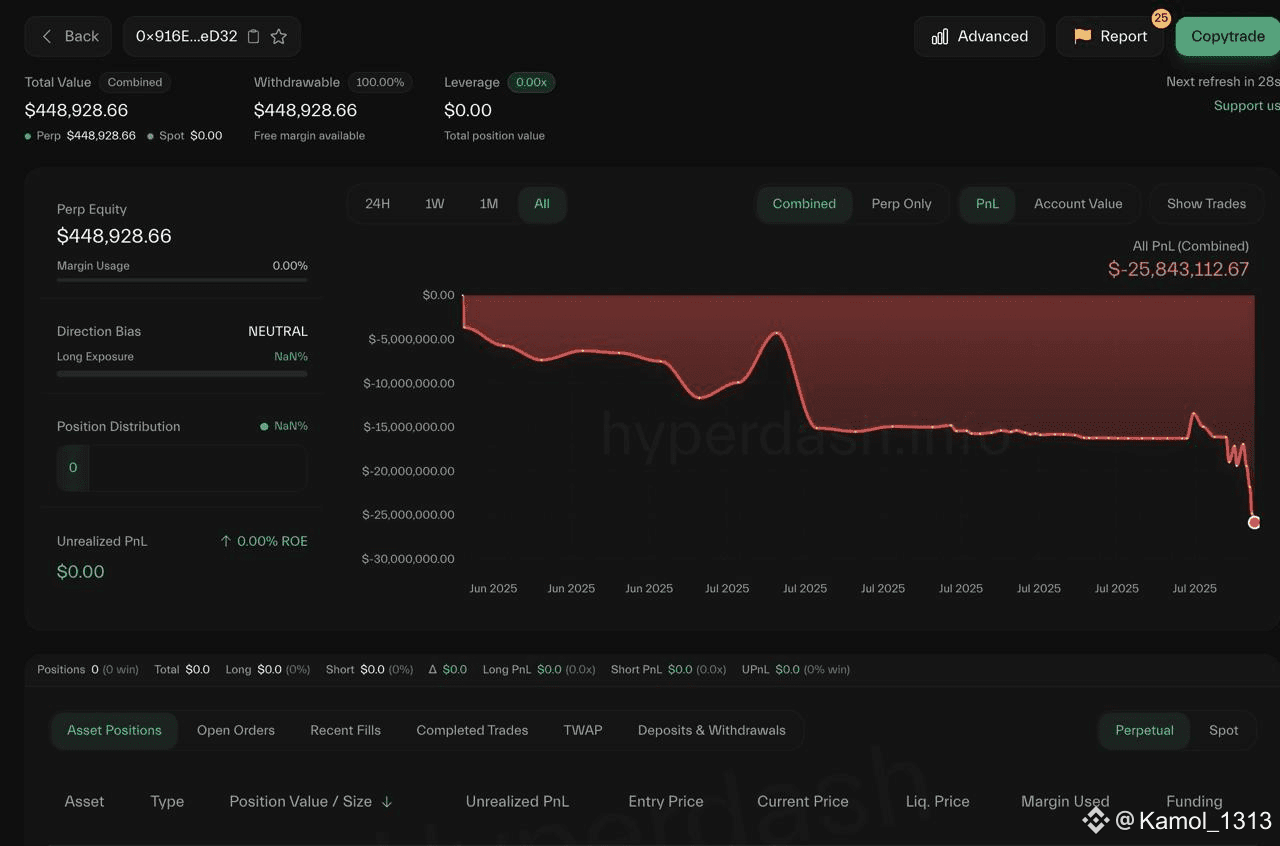The image size is (1280, 846).
Task: Click the 0.00x Leverage badge
Action: (531, 82)
